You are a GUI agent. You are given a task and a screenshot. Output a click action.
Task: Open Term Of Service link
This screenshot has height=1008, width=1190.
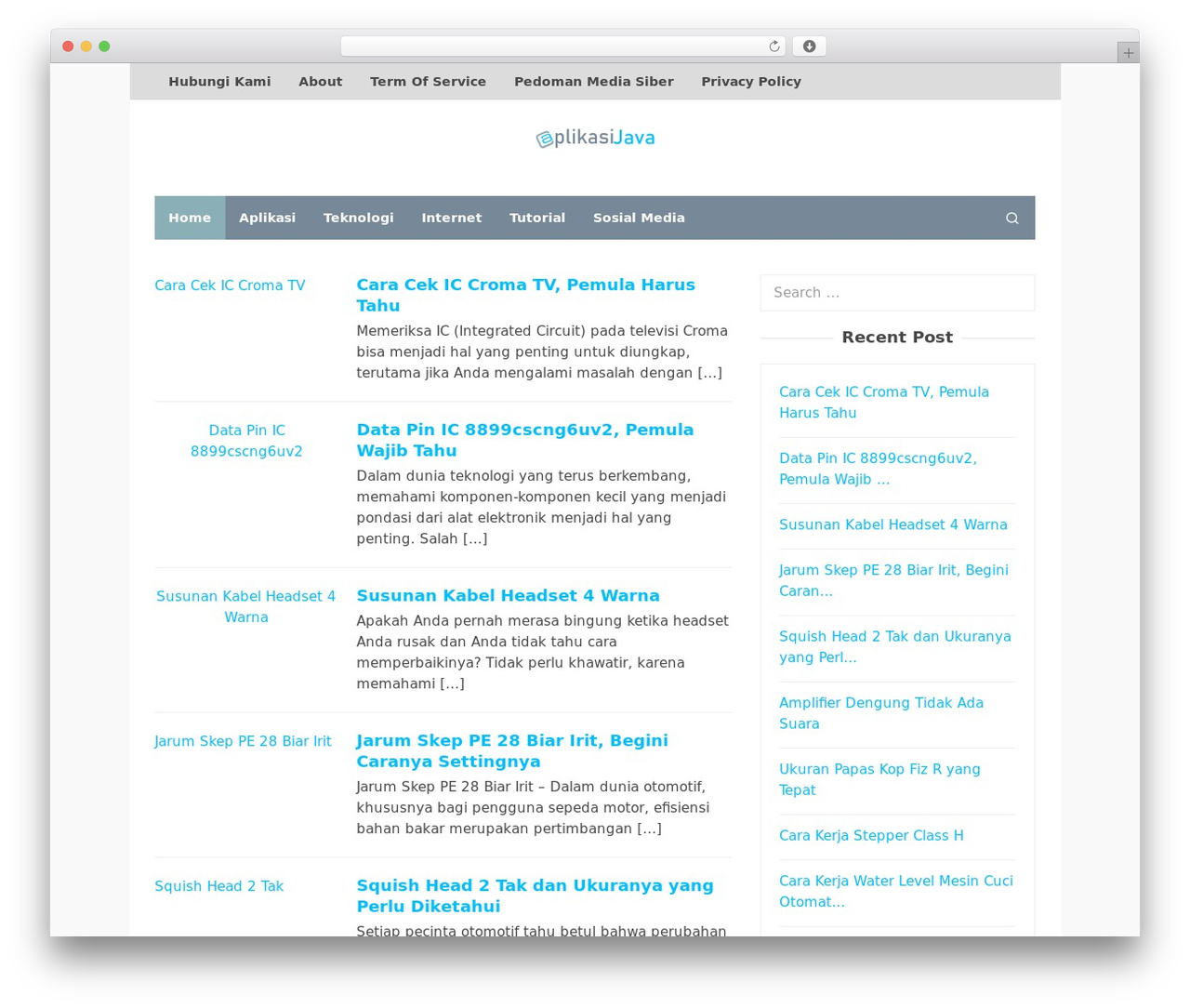[x=428, y=82]
